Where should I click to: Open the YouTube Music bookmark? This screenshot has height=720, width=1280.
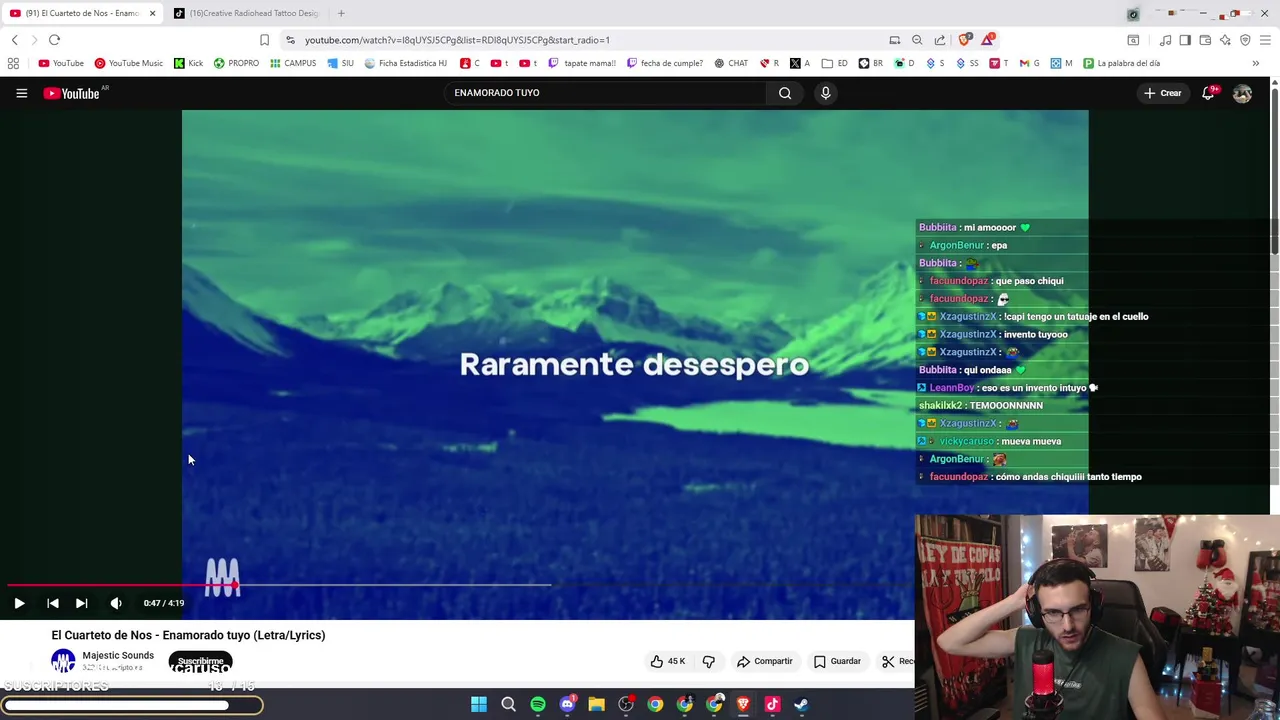[128, 63]
